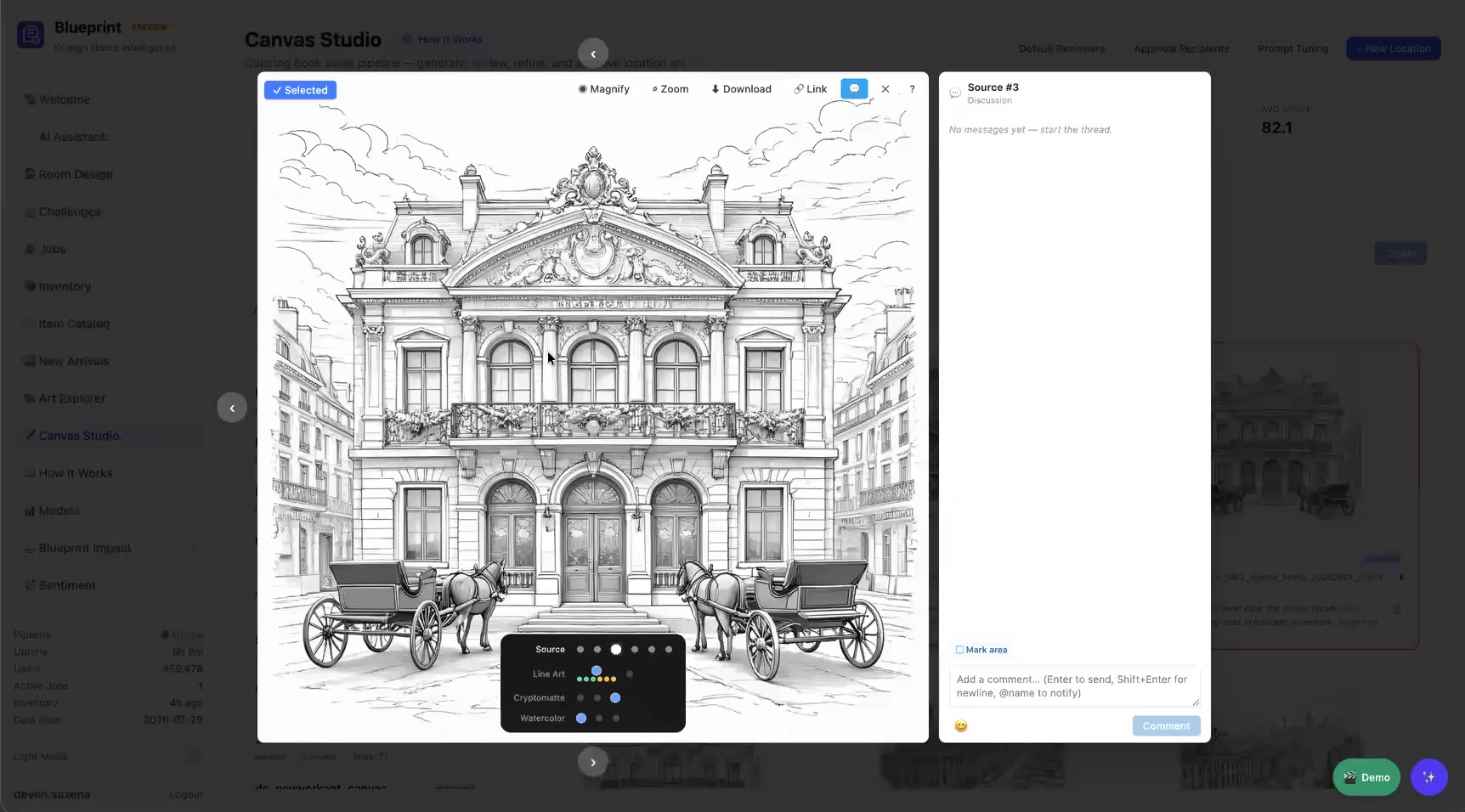Screen dimensions: 1465x812
Task: Open Canvas Studio in the sidebar
Action: [79, 436]
